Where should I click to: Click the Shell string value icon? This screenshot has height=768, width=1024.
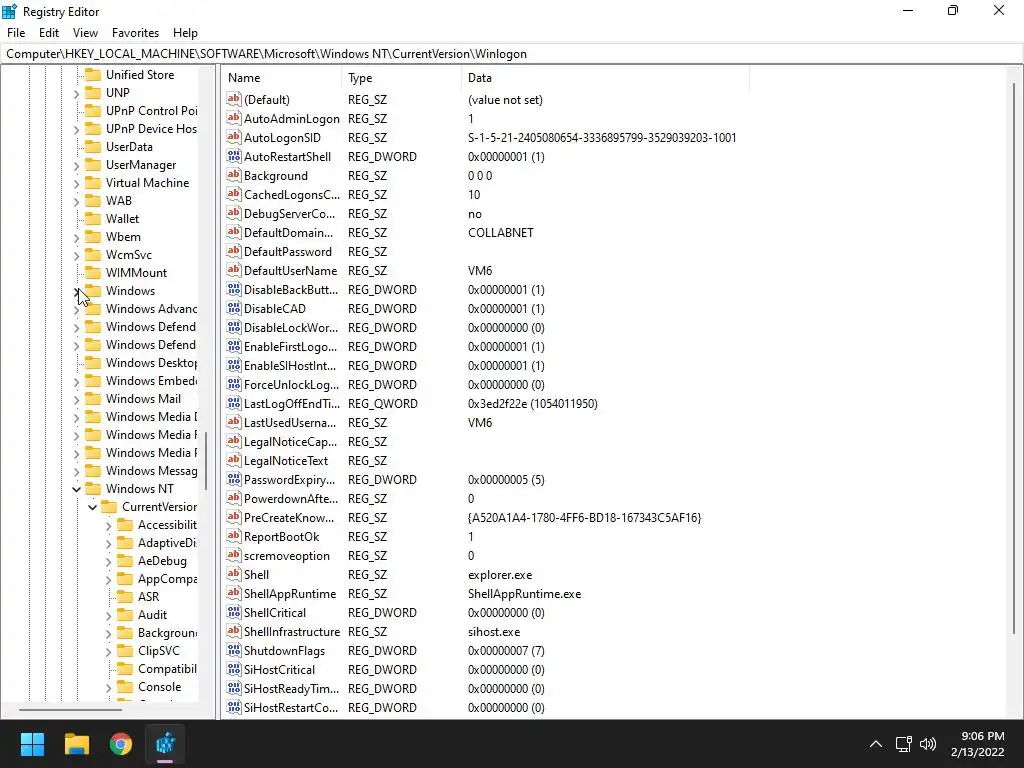[233, 574]
